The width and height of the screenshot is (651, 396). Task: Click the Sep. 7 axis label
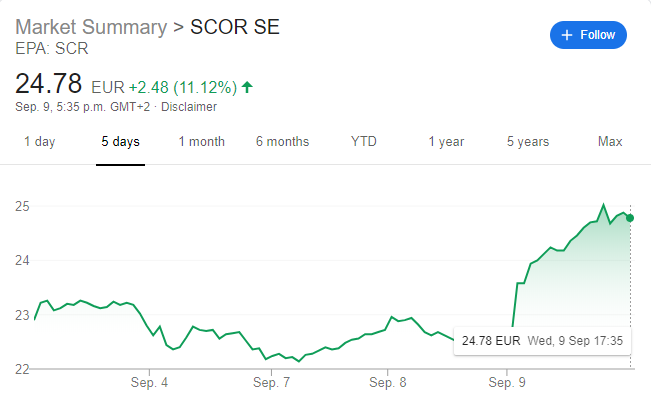(x=272, y=382)
